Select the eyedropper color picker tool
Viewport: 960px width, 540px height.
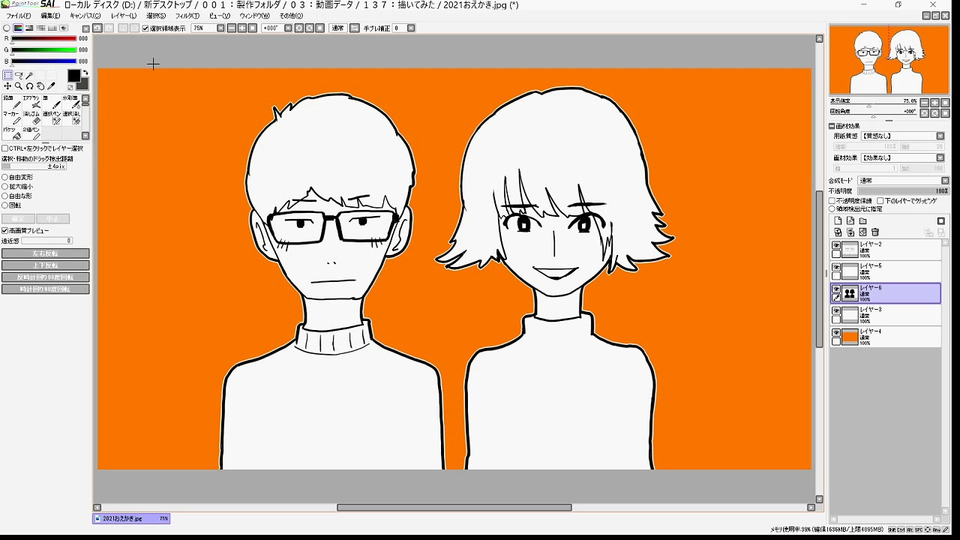tap(52, 87)
